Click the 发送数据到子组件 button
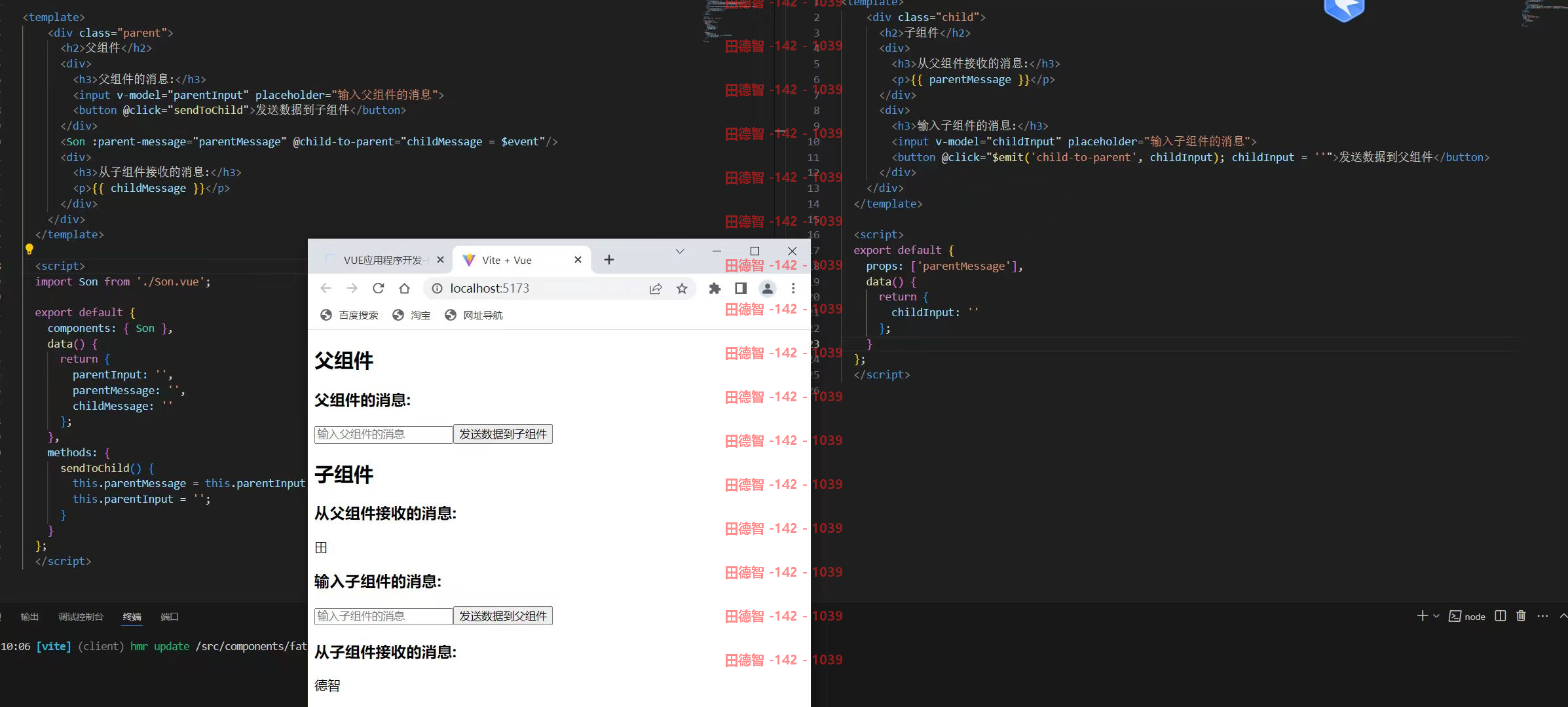1568x707 pixels. (503, 434)
